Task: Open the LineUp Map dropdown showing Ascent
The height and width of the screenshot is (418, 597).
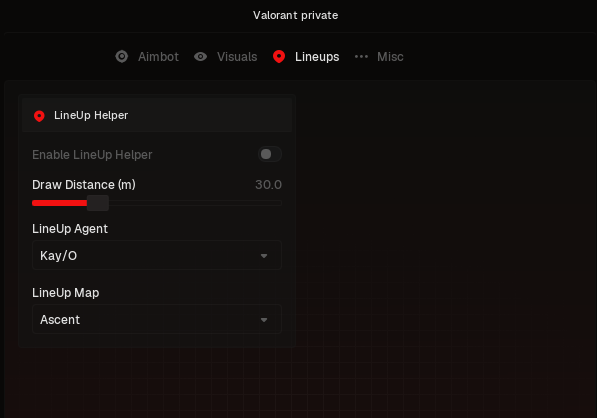Action: (x=157, y=319)
